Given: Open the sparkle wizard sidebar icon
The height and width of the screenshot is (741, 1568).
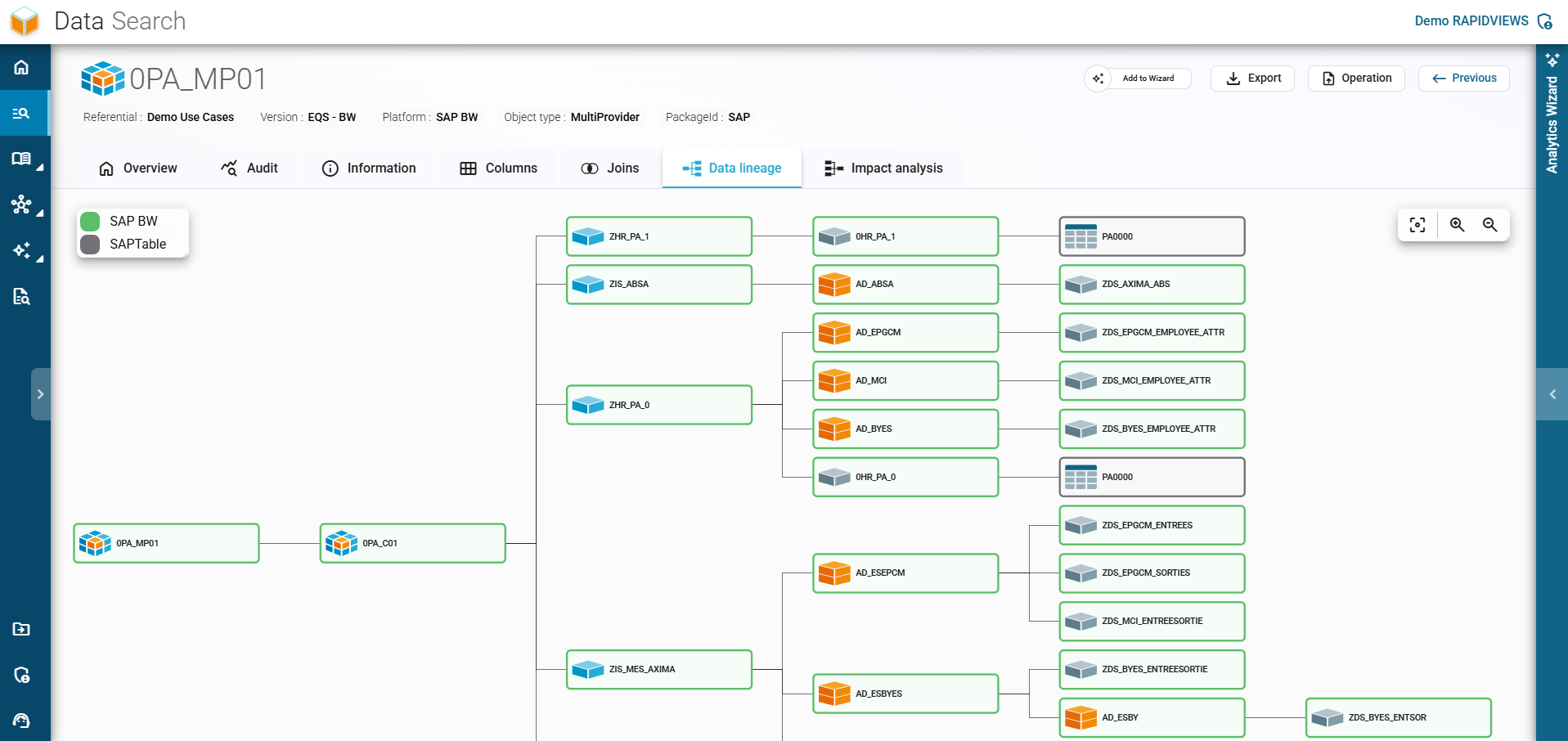Looking at the screenshot, I should coord(21,250).
